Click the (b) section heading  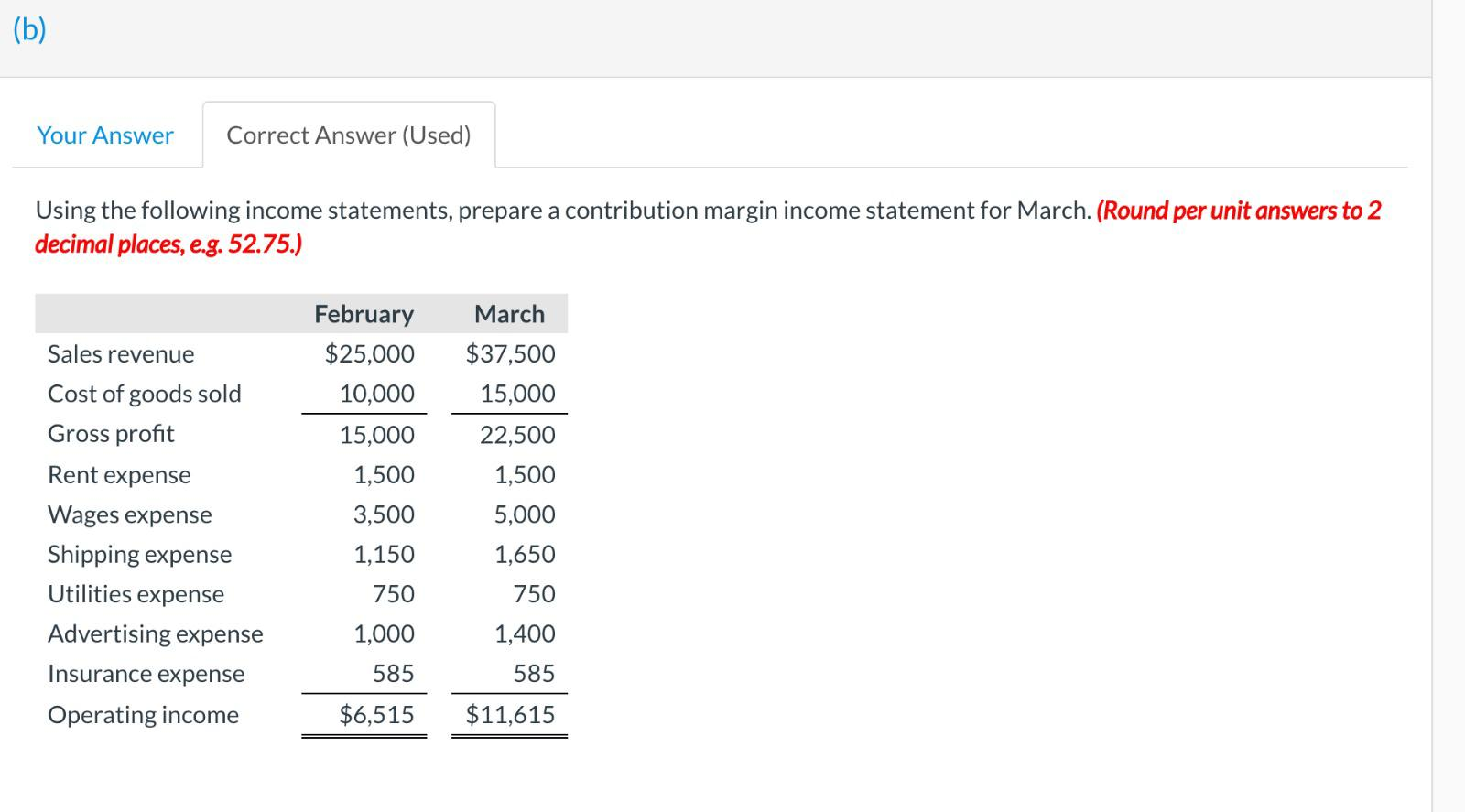tap(30, 30)
